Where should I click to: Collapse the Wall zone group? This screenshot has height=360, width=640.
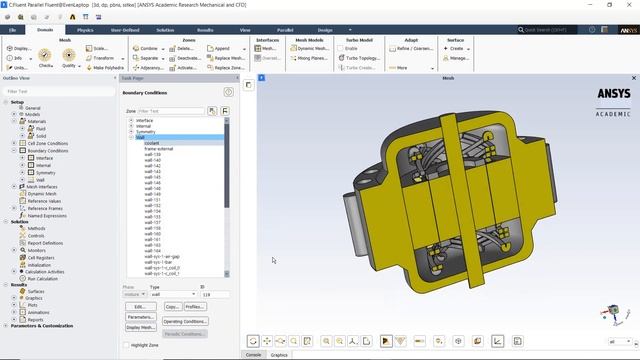[x=131, y=137]
